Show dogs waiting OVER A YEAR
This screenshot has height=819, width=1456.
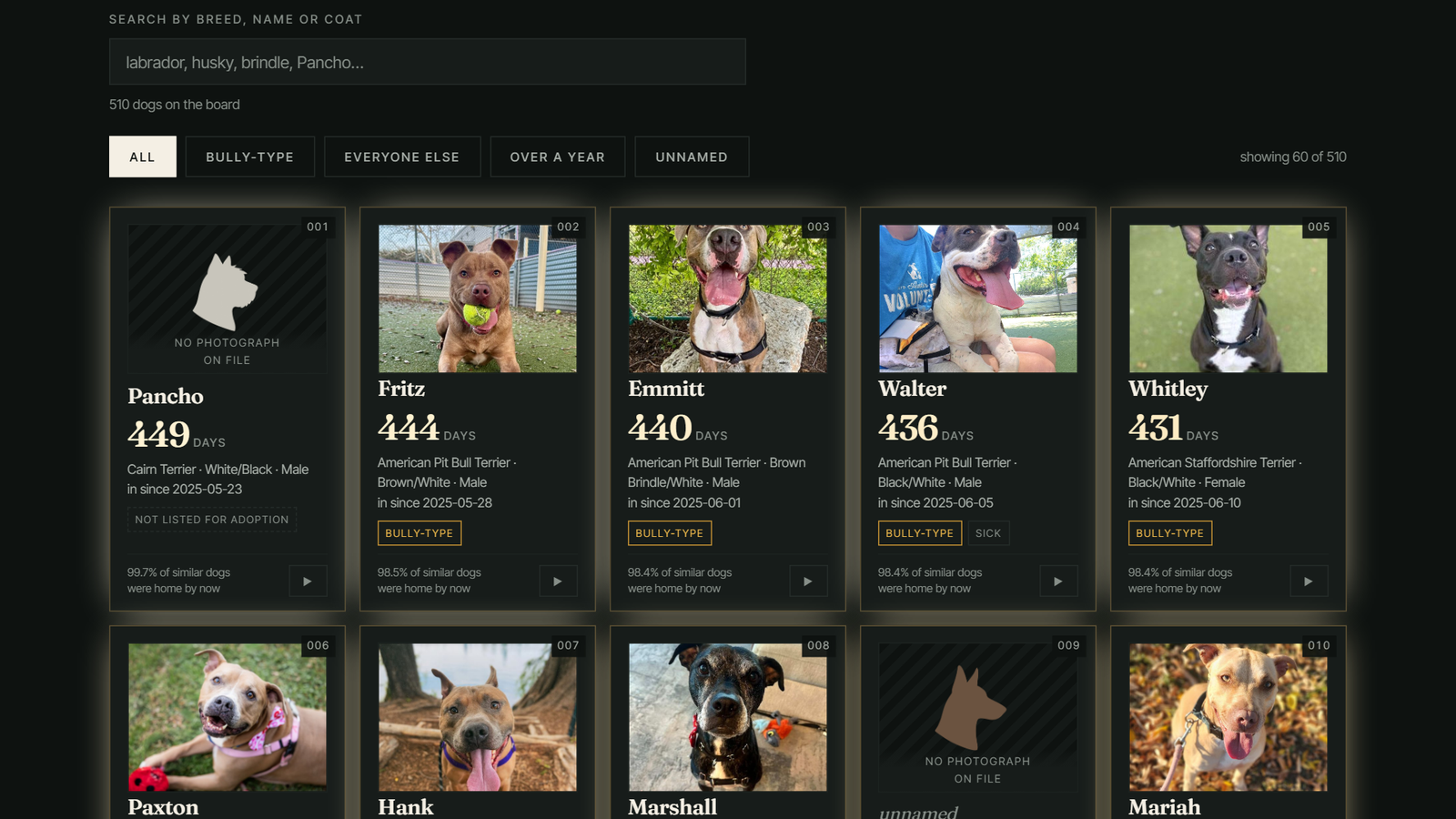click(558, 157)
